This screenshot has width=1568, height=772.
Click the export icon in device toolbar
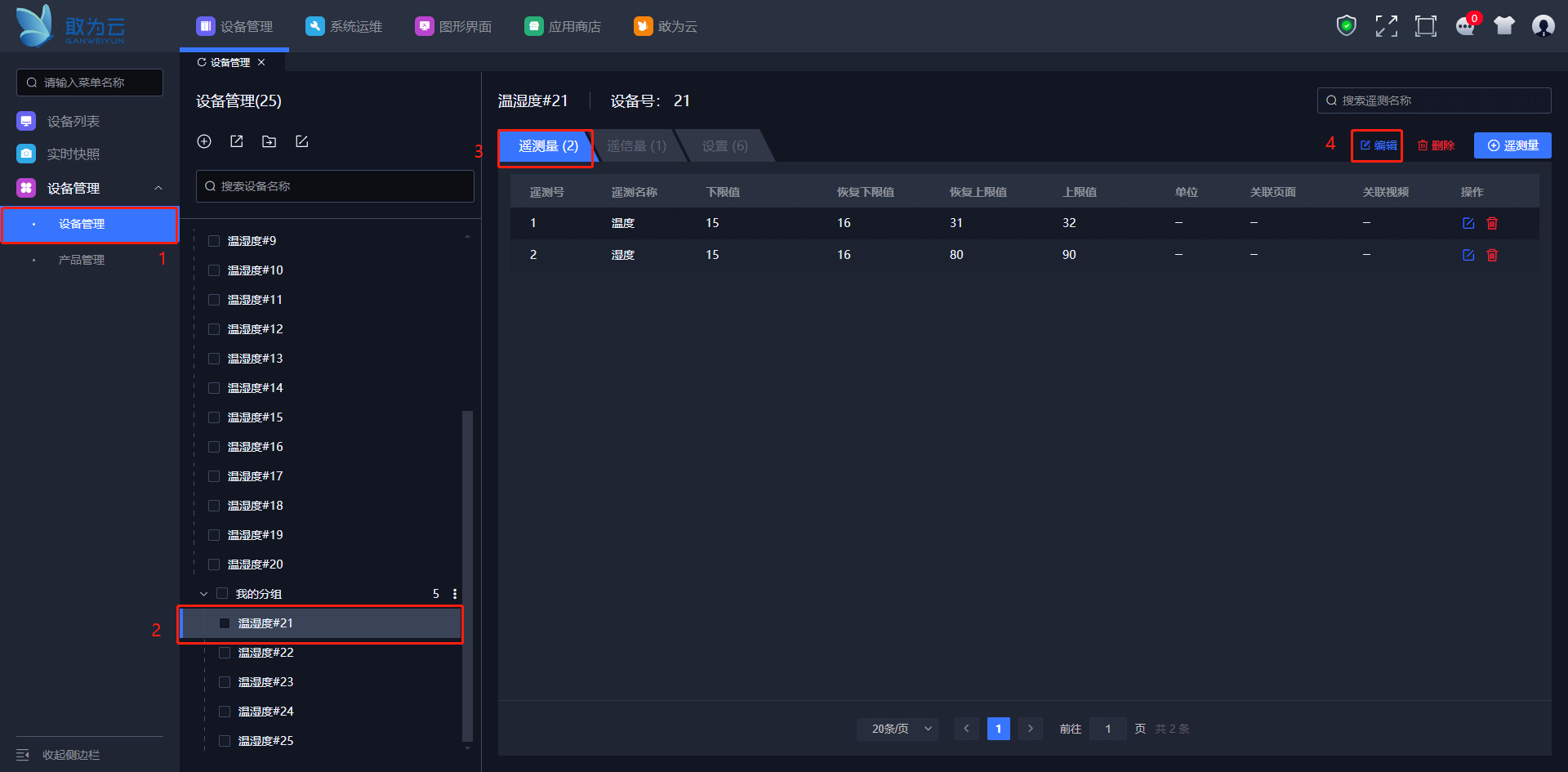click(237, 141)
